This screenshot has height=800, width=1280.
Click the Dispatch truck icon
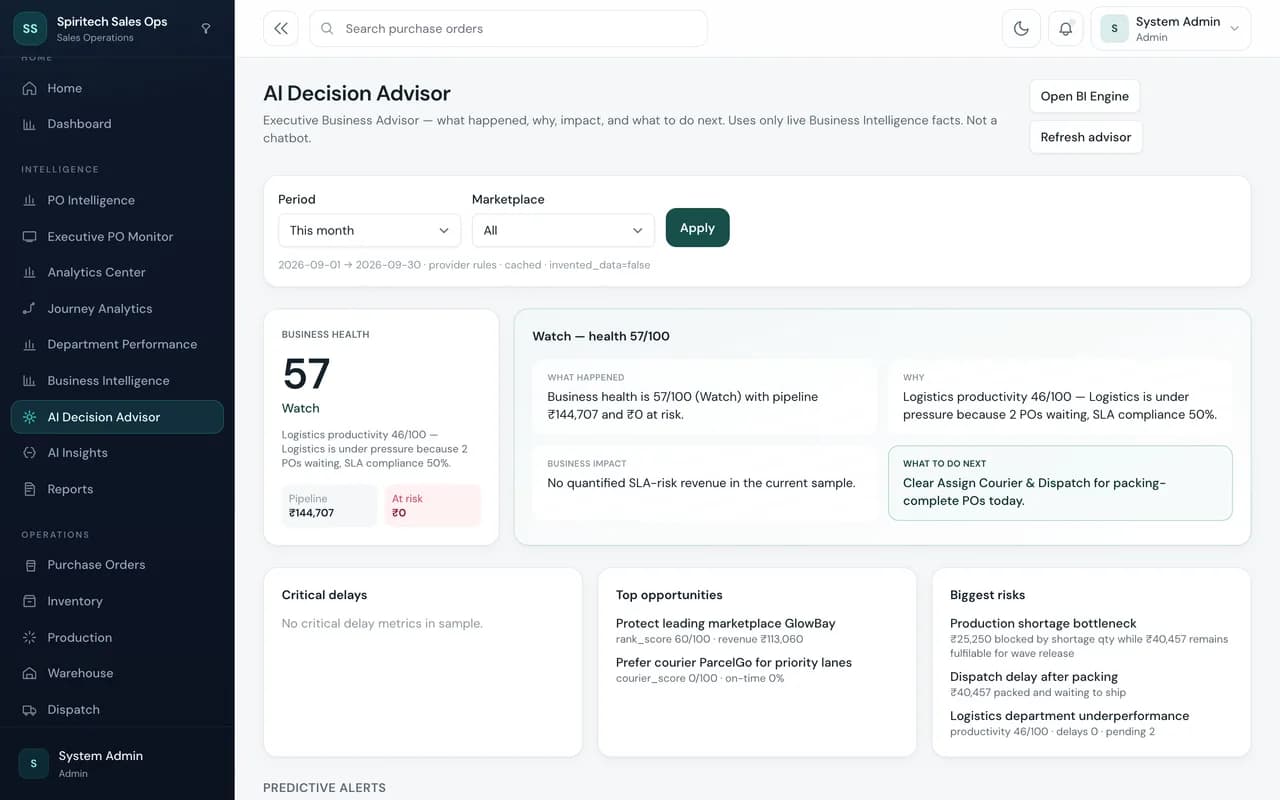[29, 710]
